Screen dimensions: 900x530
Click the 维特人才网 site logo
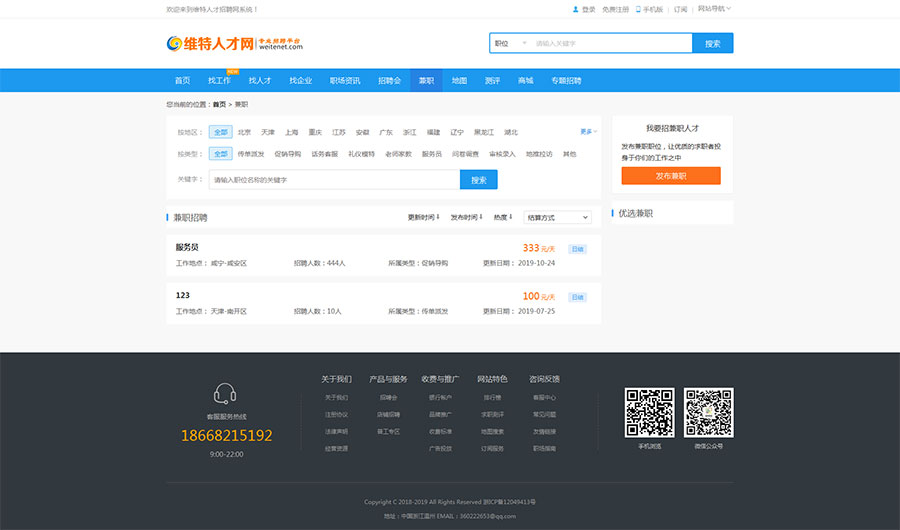tap(234, 43)
